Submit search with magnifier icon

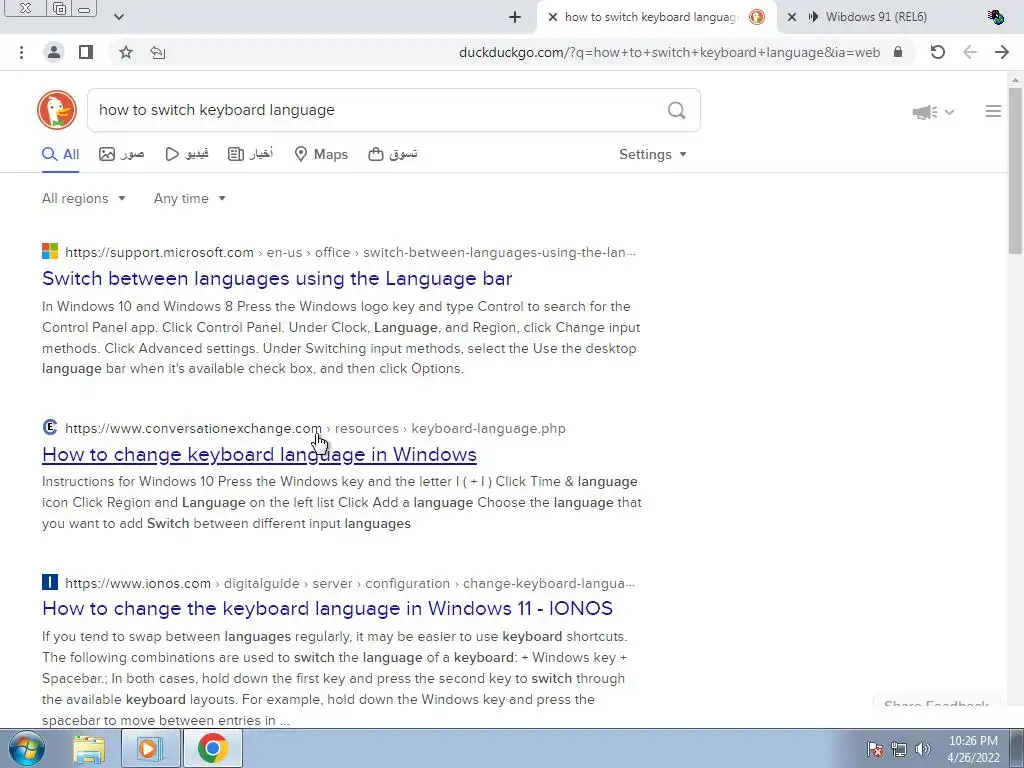tap(677, 110)
